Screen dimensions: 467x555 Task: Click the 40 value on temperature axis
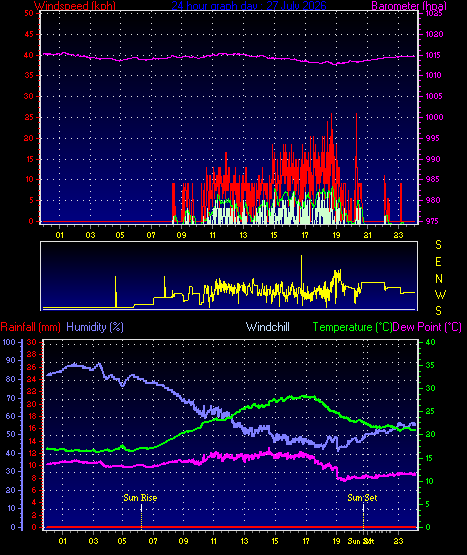430,342
